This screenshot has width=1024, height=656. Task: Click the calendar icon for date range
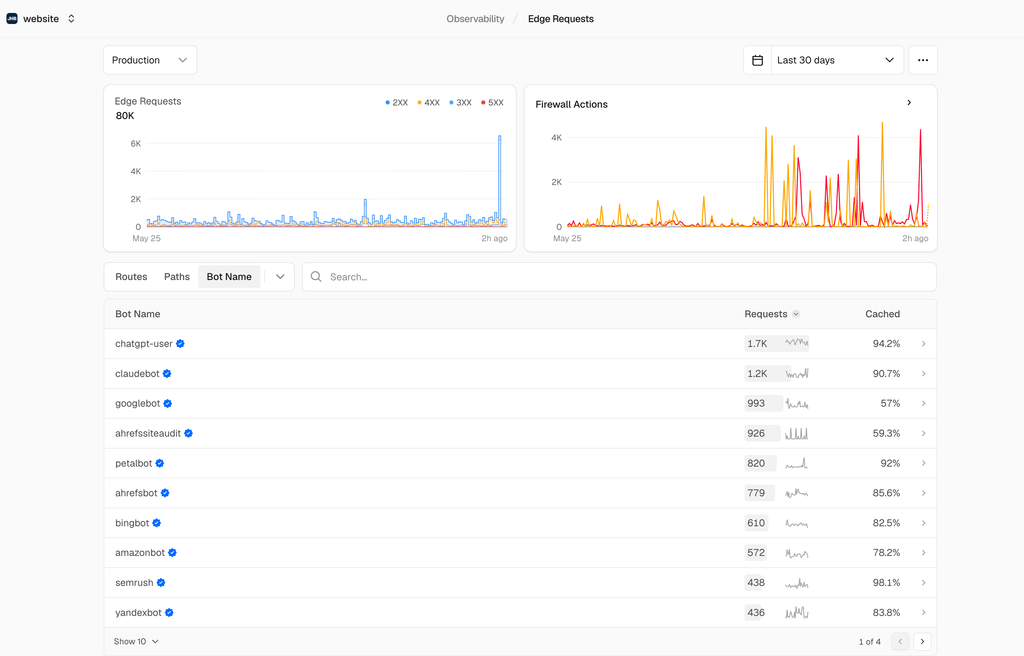tap(758, 60)
